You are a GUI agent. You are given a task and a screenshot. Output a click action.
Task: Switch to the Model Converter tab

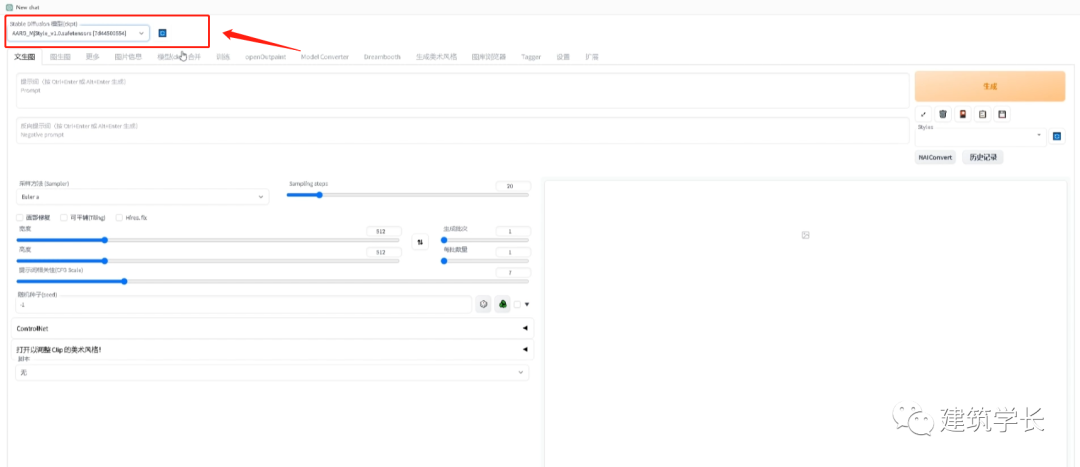click(x=325, y=57)
